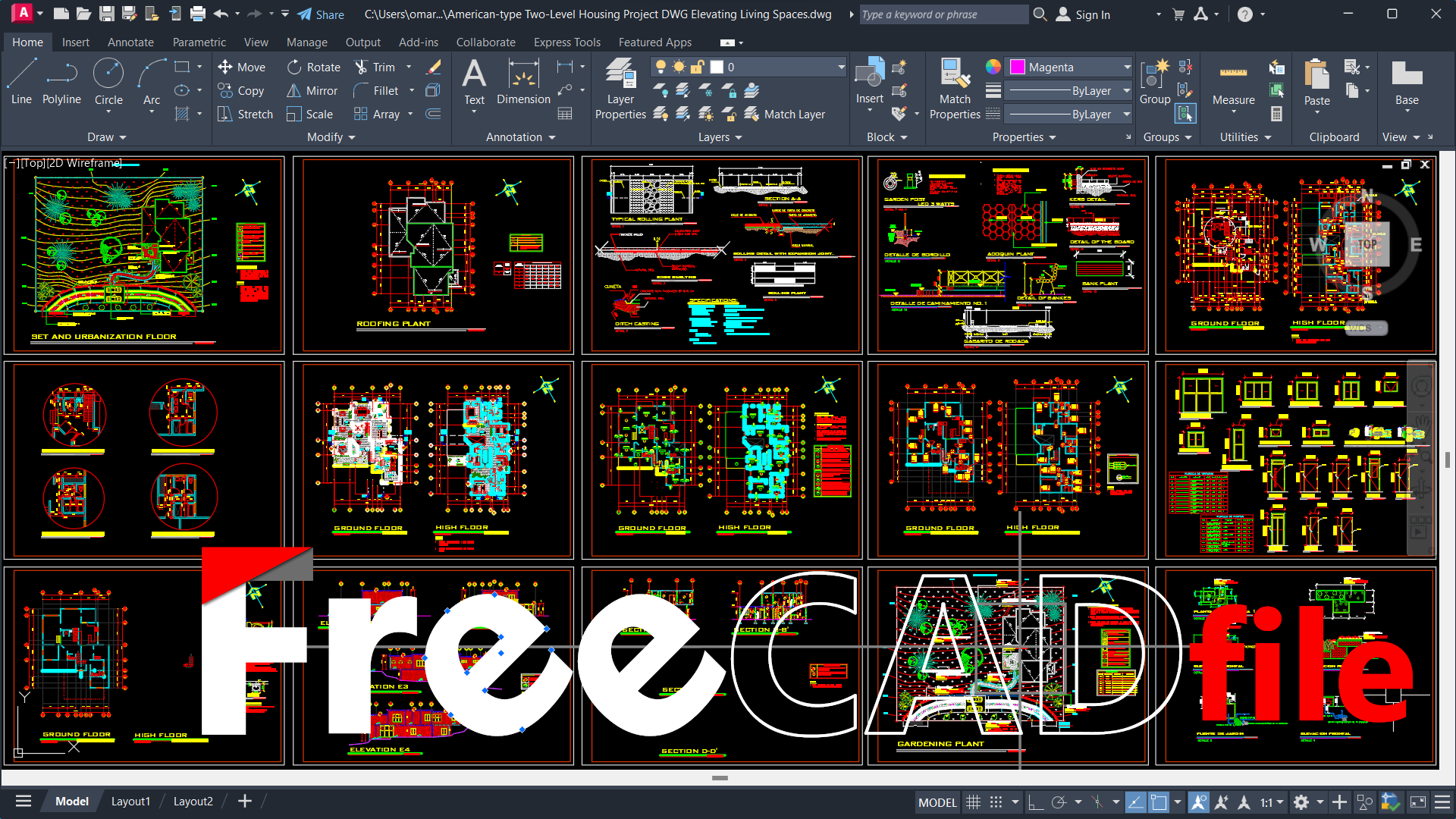Toggle isometric drafting in status bar
This screenshot has width=1456, height=819.
1097,802
